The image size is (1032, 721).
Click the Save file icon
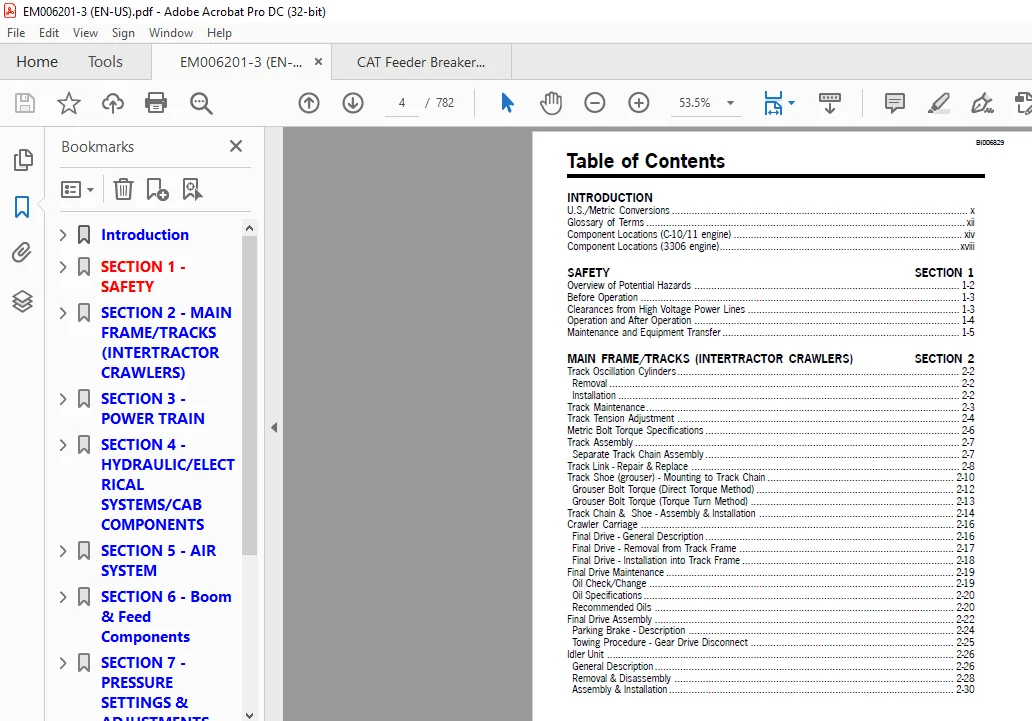click(25, 103)
